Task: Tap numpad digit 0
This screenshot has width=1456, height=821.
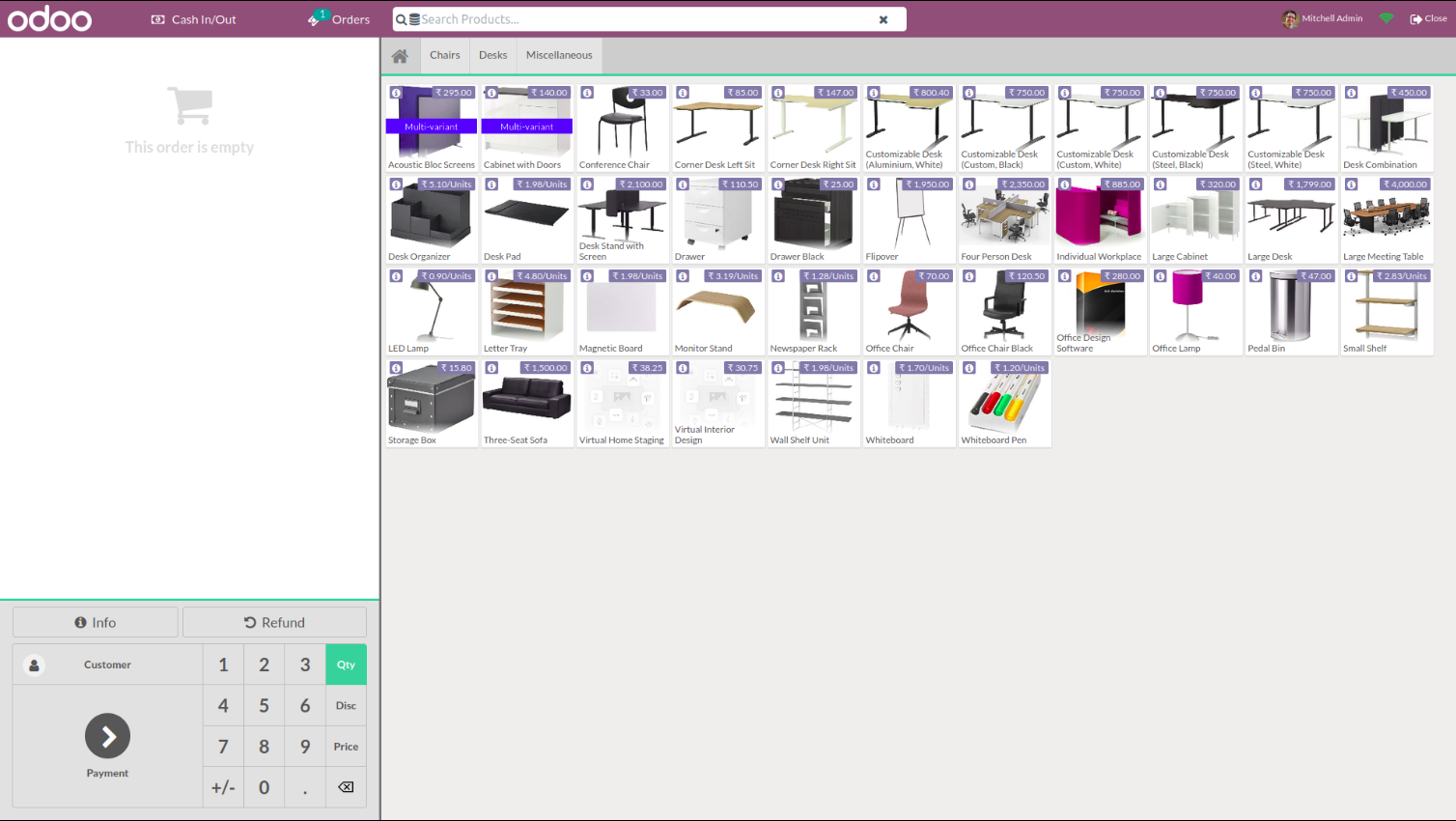Action: coord(264,787)
